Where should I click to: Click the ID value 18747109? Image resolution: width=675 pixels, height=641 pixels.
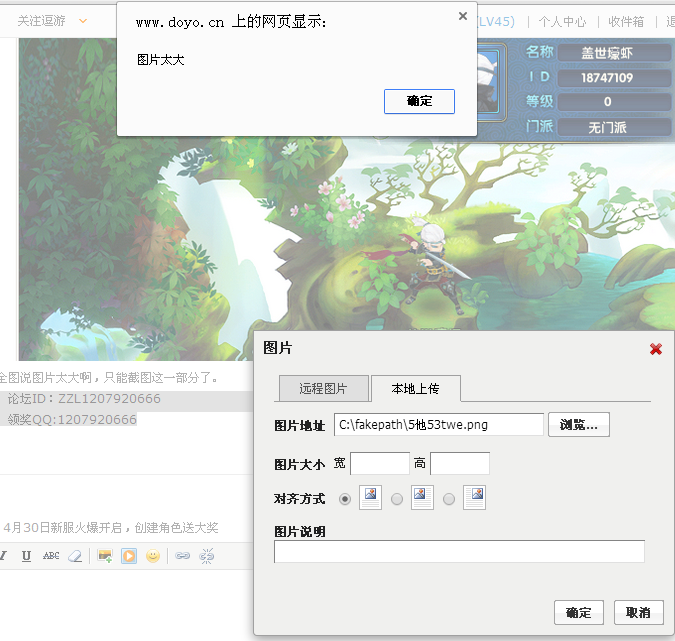tap(607, 77)
